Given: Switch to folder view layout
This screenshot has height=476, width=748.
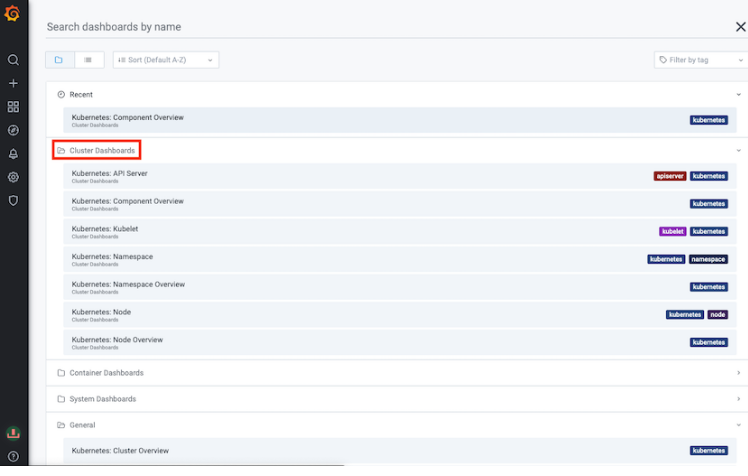Looking at the screenshot, I should pyautogui.click(x=59, y=60).
